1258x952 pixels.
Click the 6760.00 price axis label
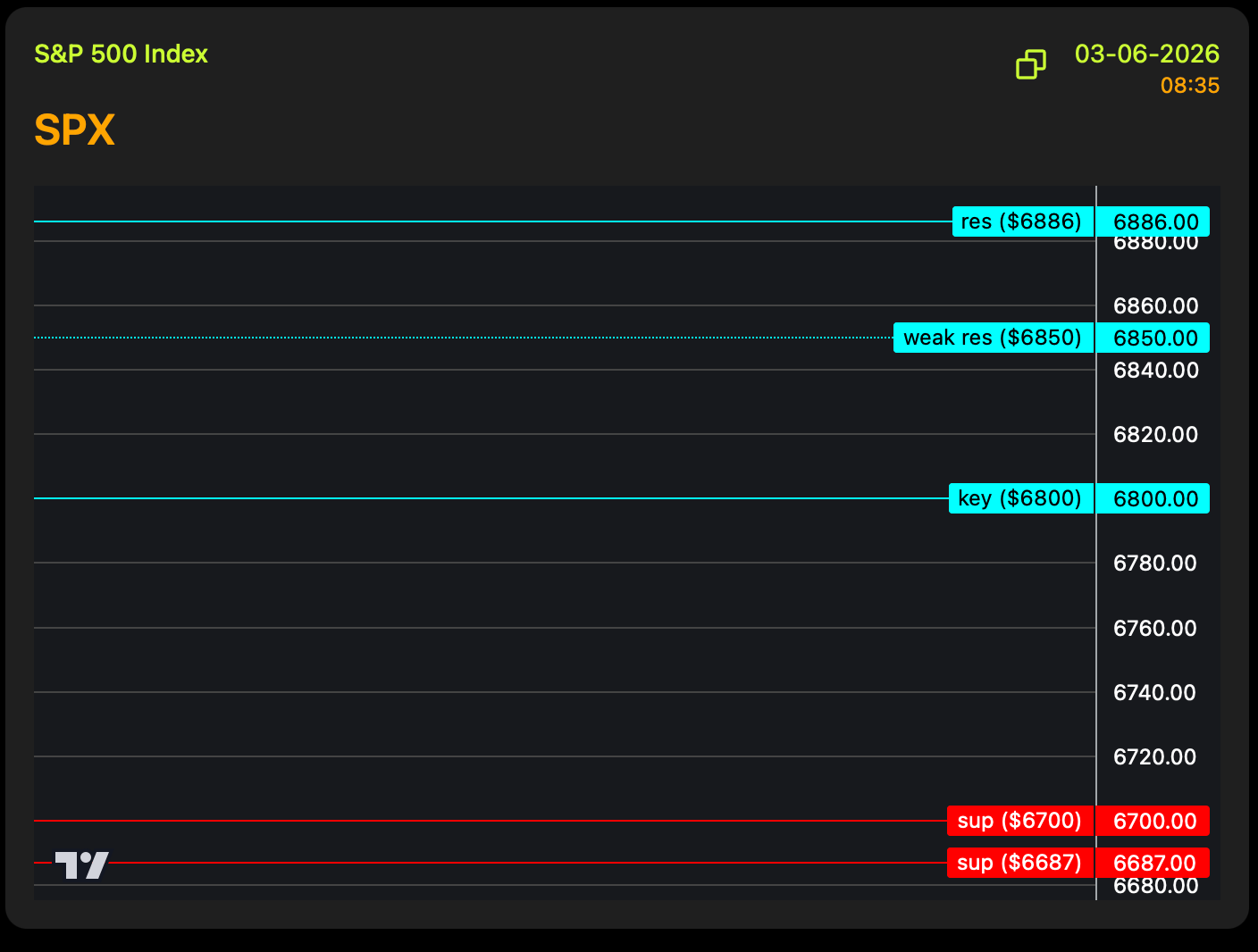[x=1154, y=628]
